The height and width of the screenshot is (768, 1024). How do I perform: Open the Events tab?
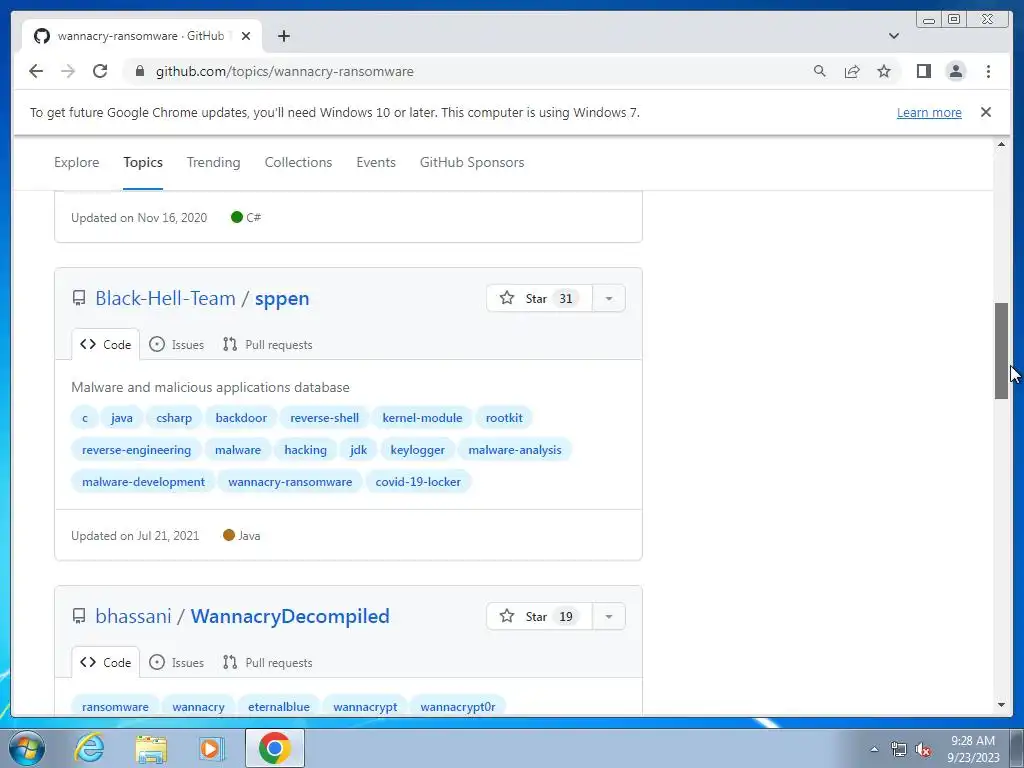(376, 163)
